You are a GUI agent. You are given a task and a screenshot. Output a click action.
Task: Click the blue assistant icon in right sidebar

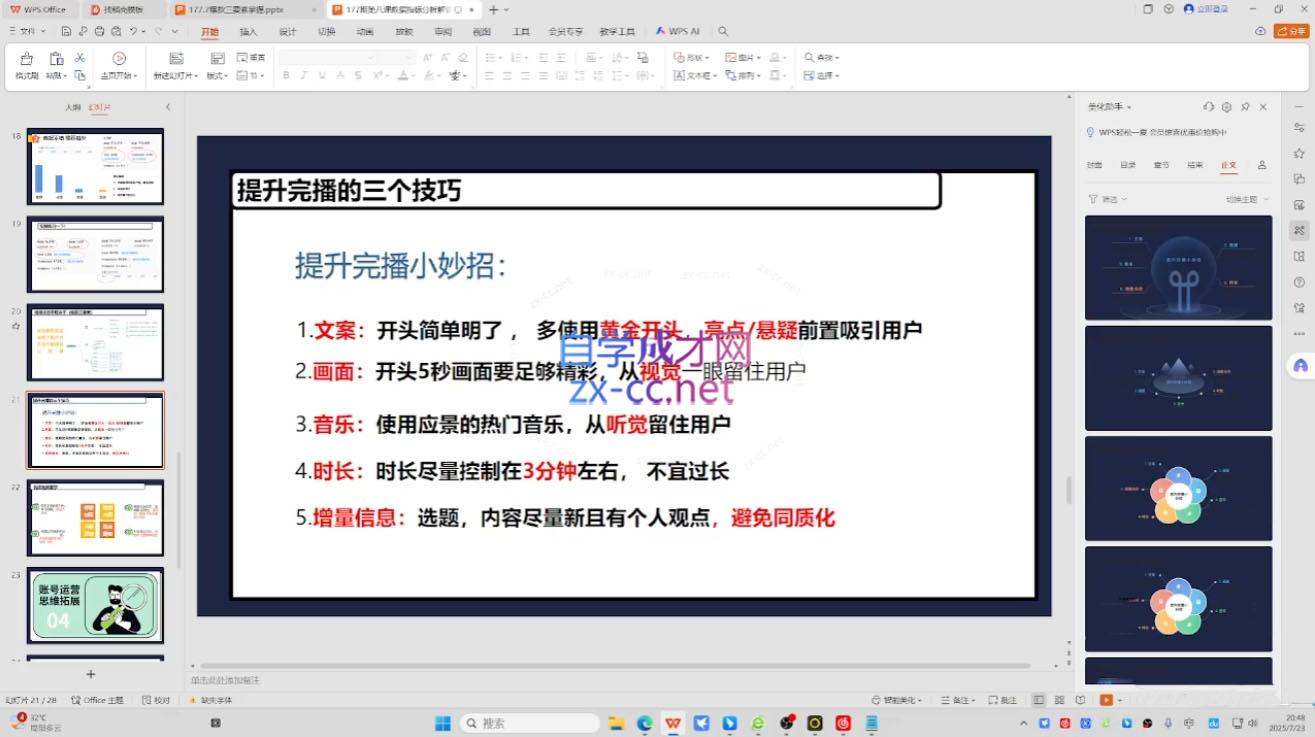coord(1300,366)
